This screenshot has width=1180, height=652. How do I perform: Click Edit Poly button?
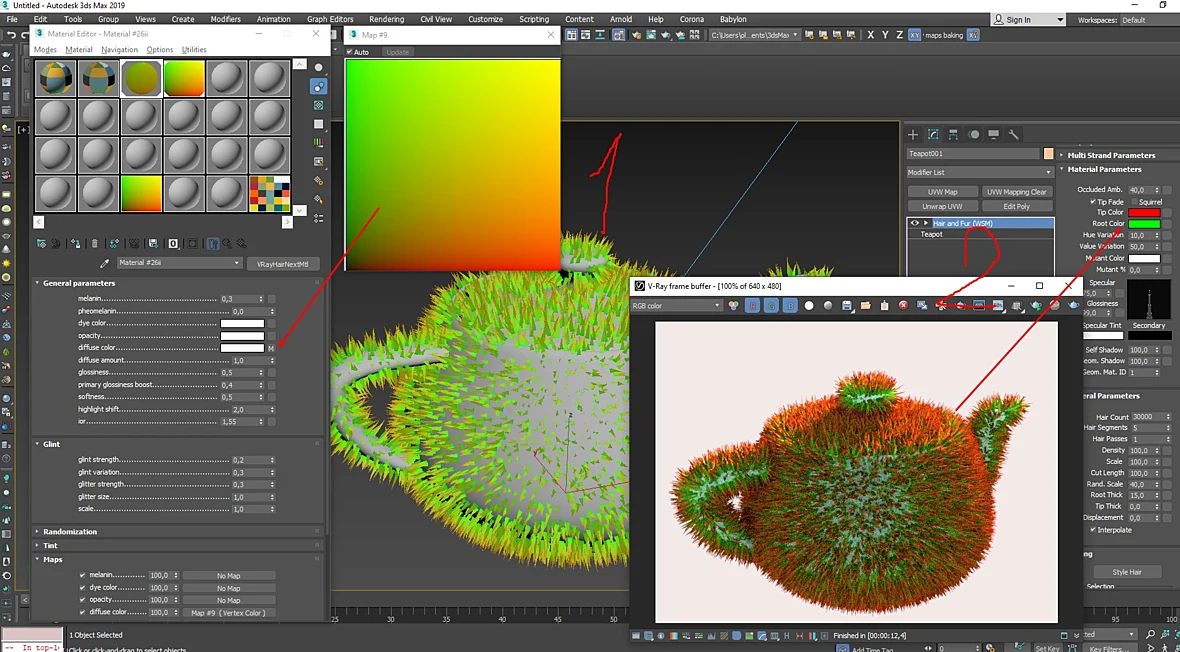[x=1016, y=206]
